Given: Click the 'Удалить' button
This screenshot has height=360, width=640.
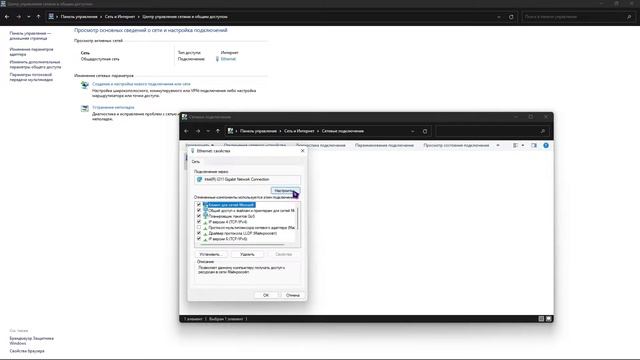Looking at the screenshot, I should (247, 254).
